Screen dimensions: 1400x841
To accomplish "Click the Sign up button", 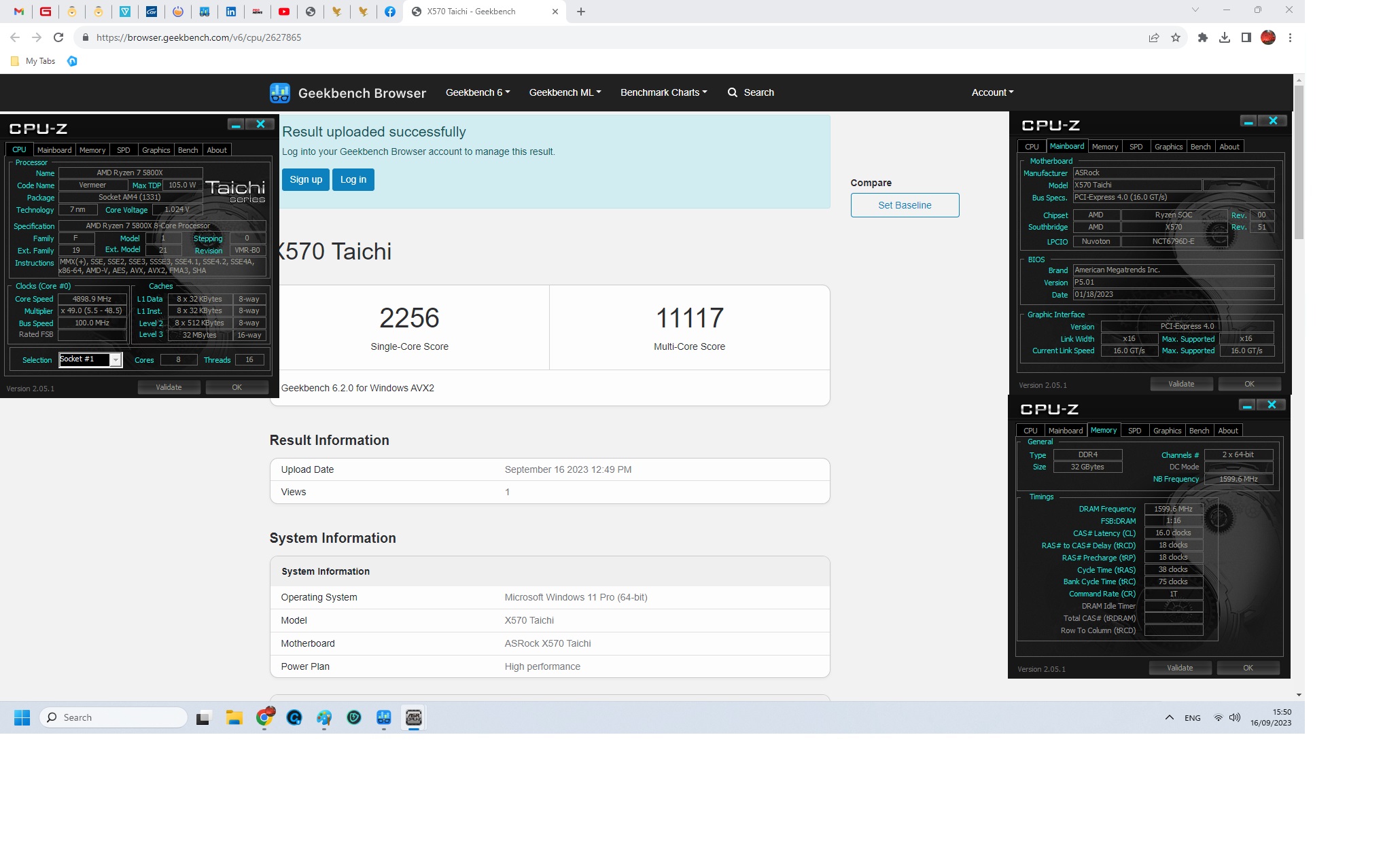I will 306,180.
